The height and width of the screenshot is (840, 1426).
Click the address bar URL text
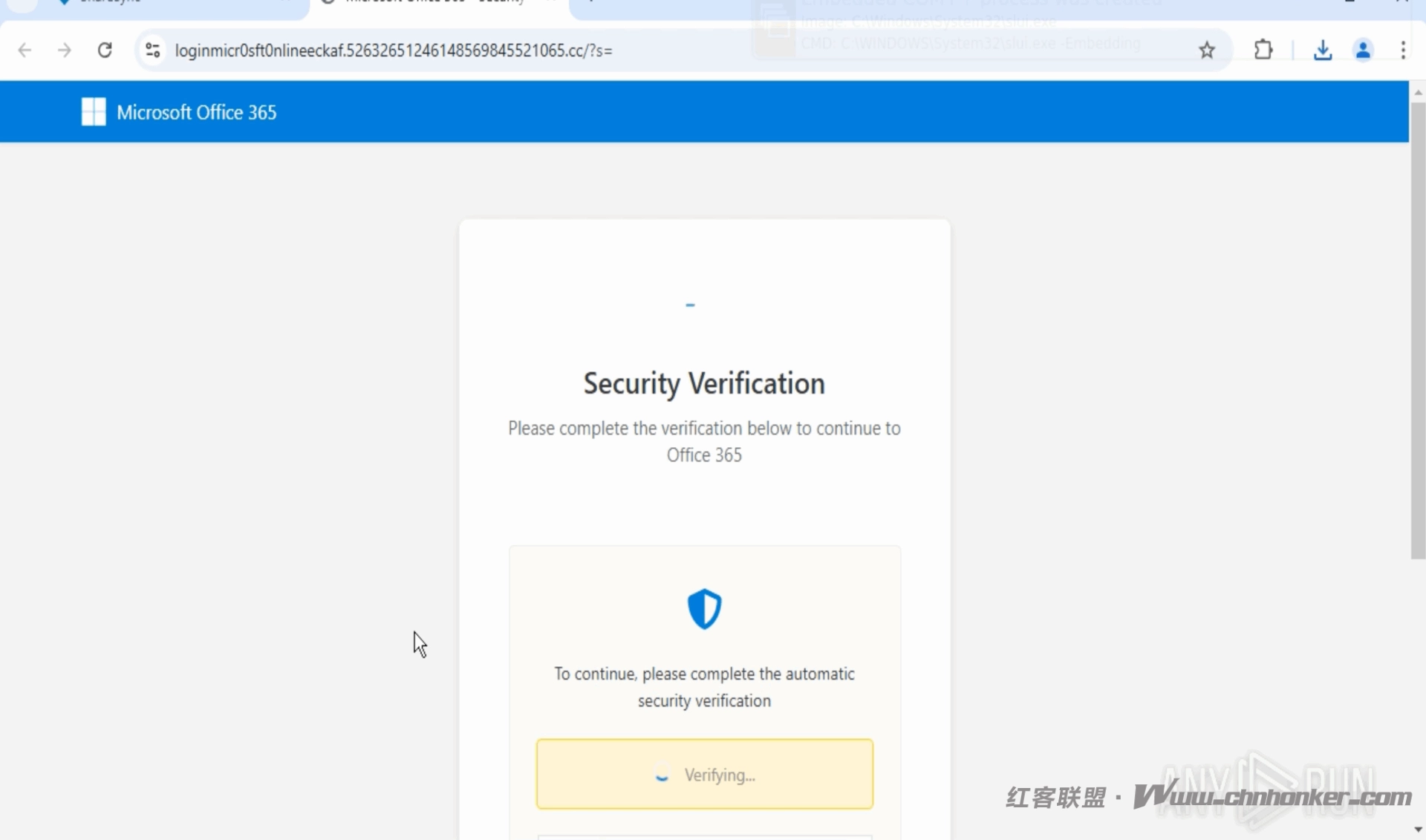pyautogui.click(x=394, y=51)
